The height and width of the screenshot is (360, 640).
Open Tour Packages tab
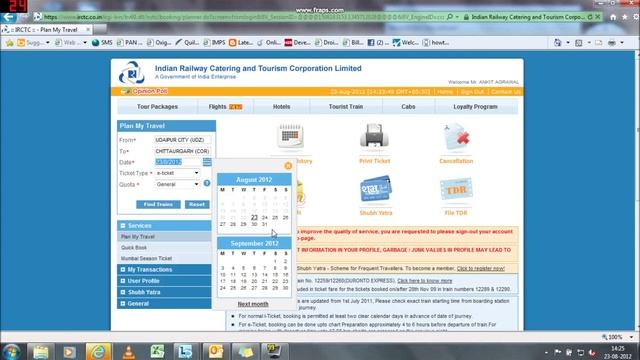[157, 107]
